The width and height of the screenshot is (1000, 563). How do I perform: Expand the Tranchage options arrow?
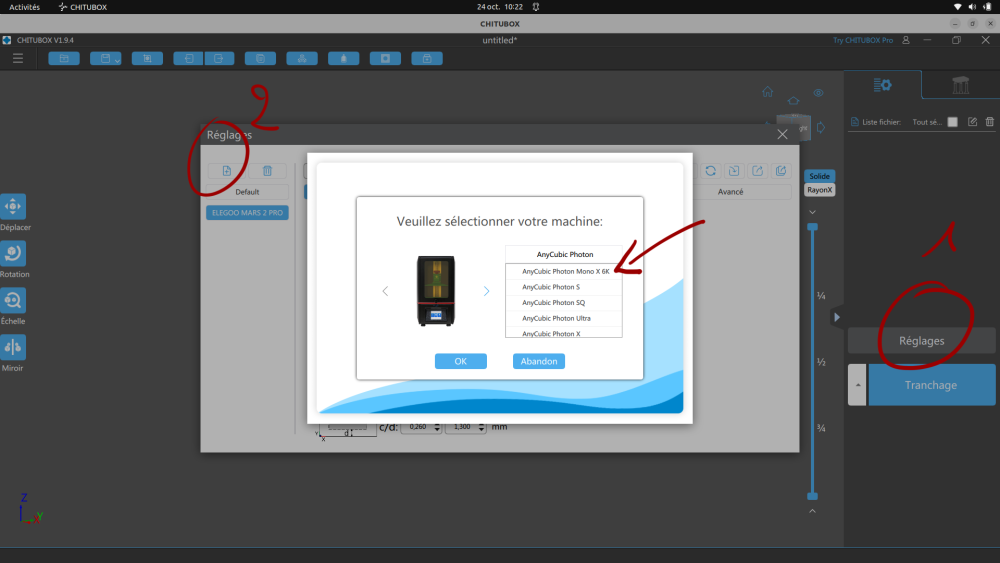(857, 385)
